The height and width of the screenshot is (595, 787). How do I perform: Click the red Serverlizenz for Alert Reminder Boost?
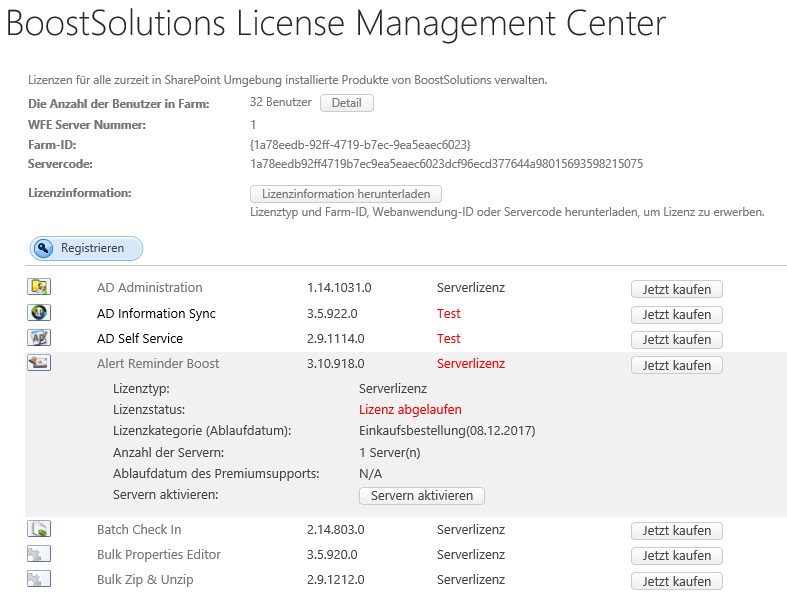tap(471, 364)
